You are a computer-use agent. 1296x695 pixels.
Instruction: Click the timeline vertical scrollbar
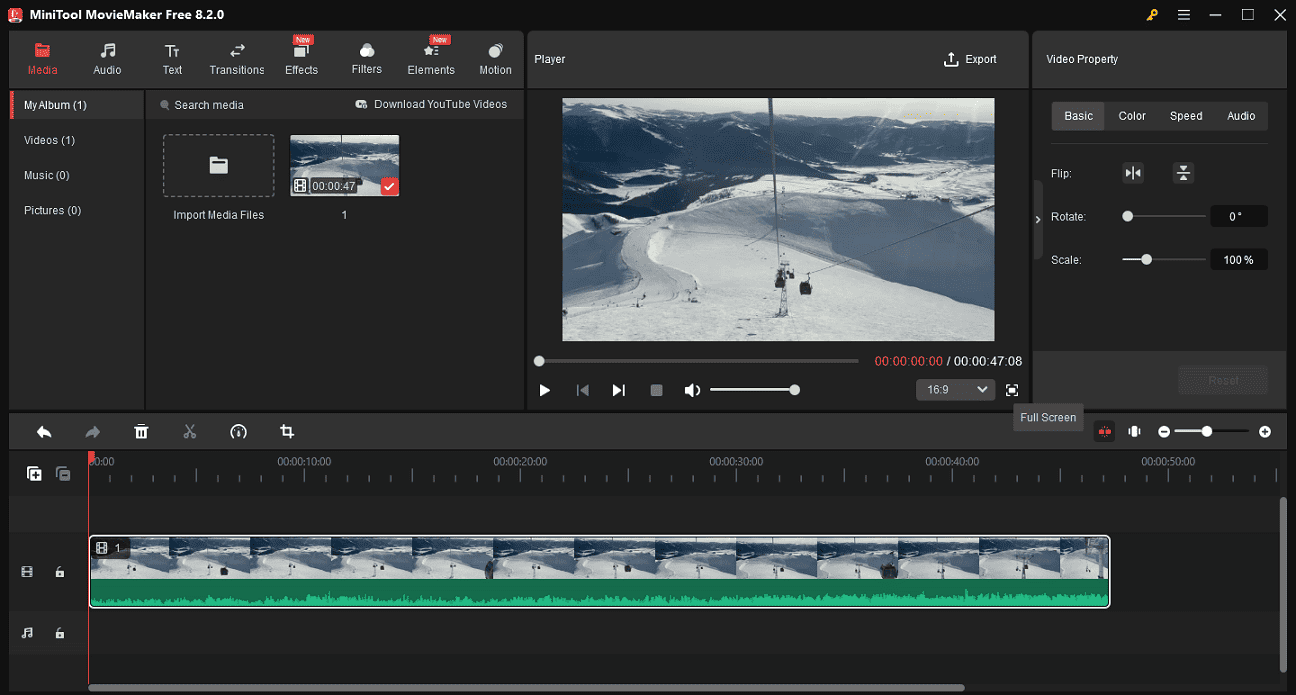pyautogui.click(x=1284, y=584)
